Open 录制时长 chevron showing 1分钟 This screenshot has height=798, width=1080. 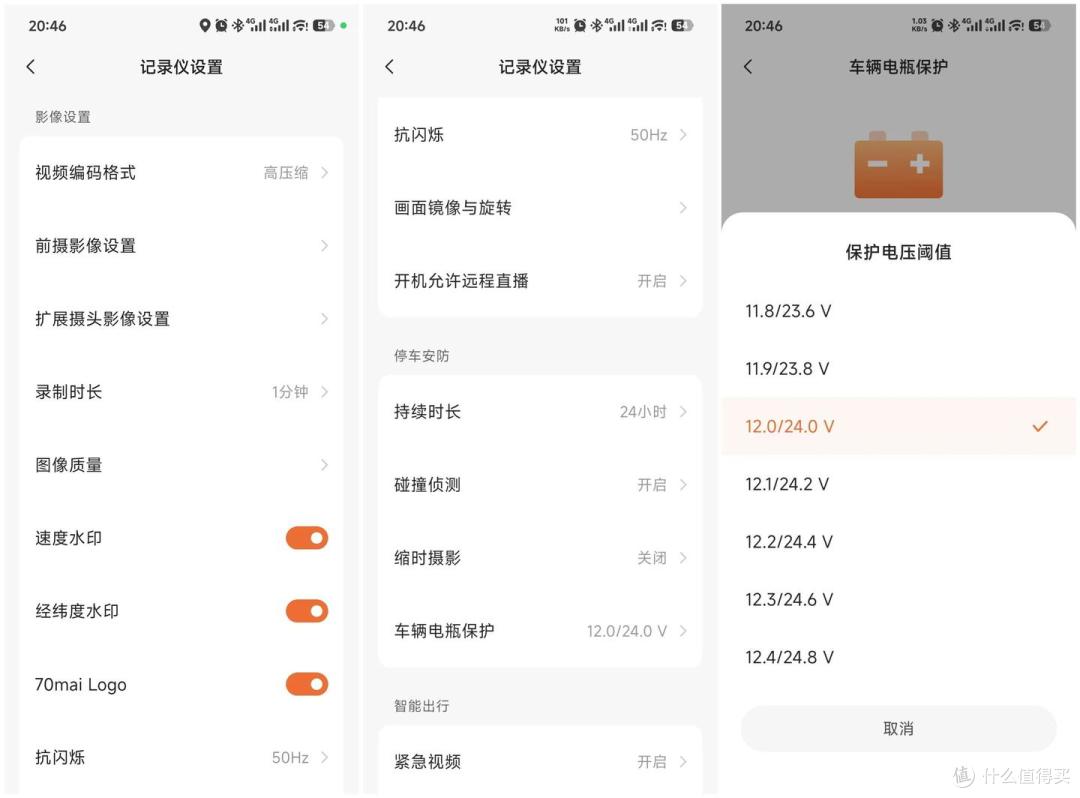click(324, 392)
